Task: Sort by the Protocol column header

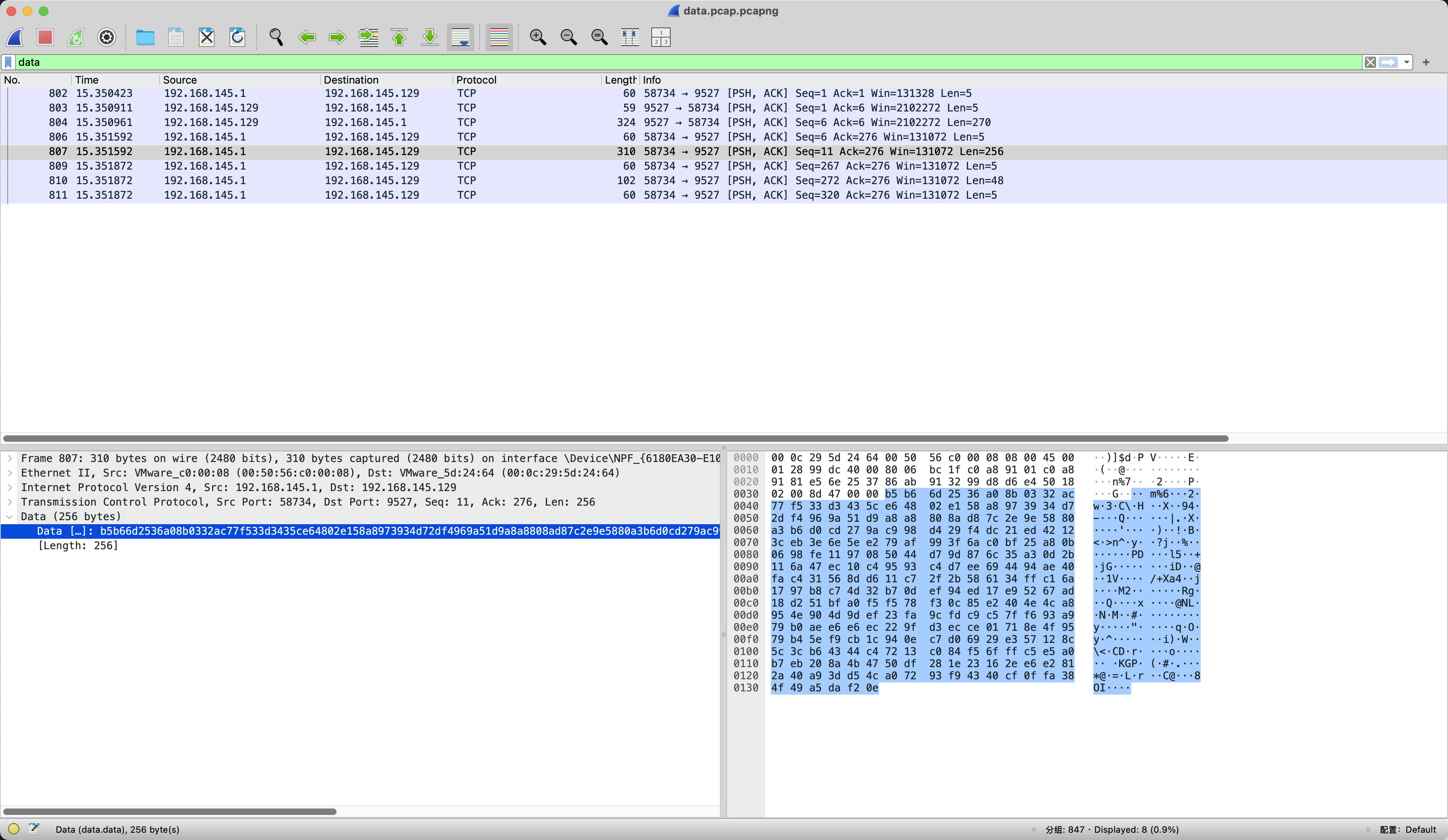Action: tap(527, 80)
